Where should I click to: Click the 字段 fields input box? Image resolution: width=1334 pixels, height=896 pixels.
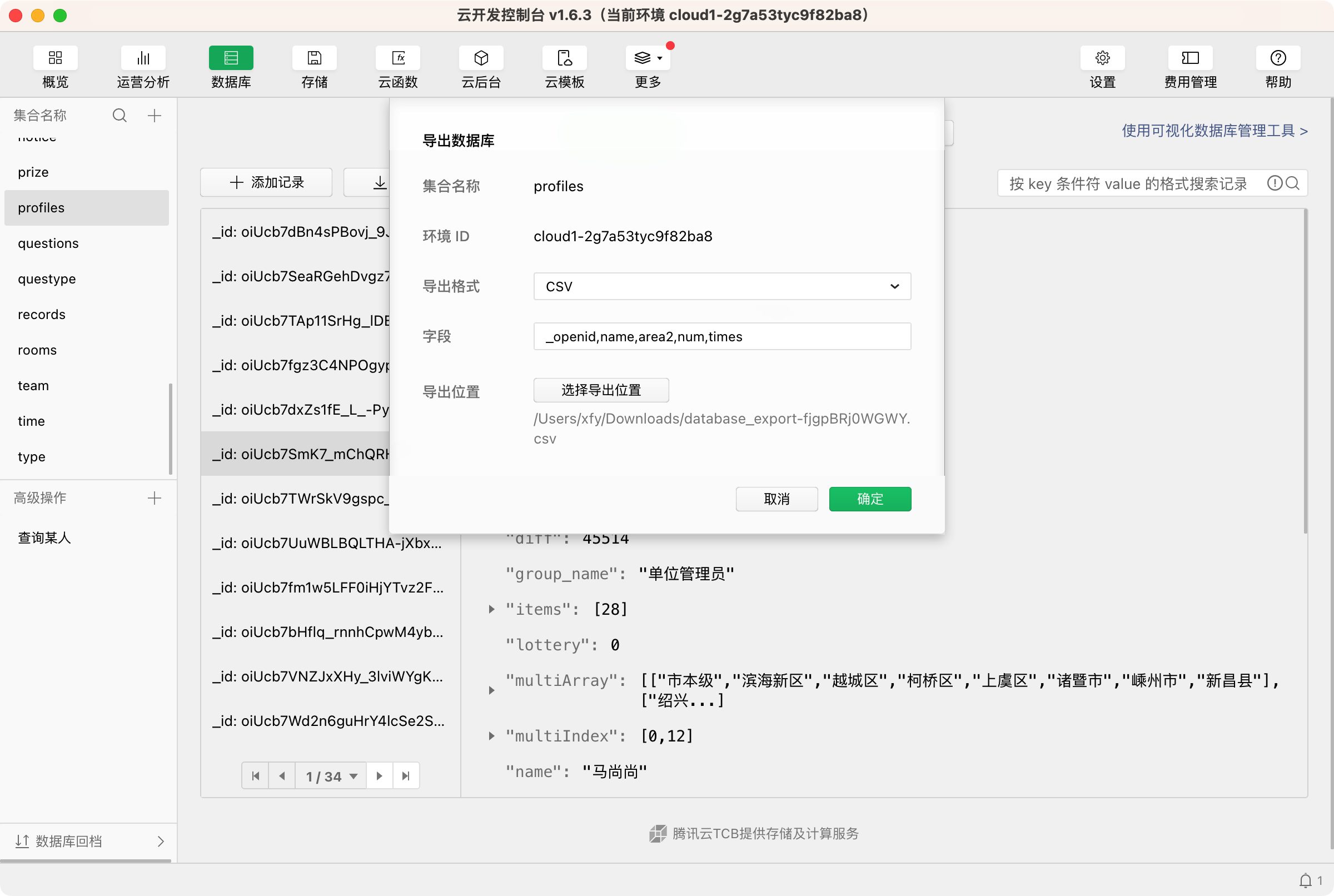721,337
